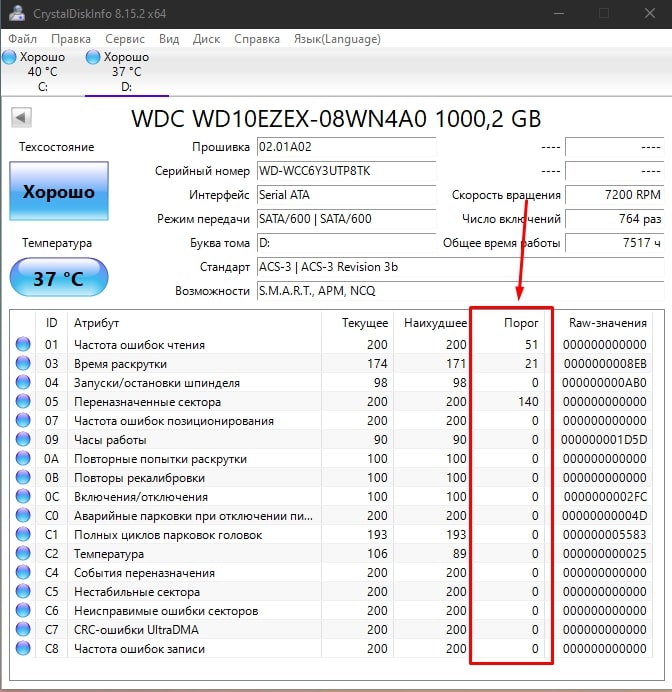Open the Файл menu
This screenshot has height=692, width=672.
click(x=23, y=39)
